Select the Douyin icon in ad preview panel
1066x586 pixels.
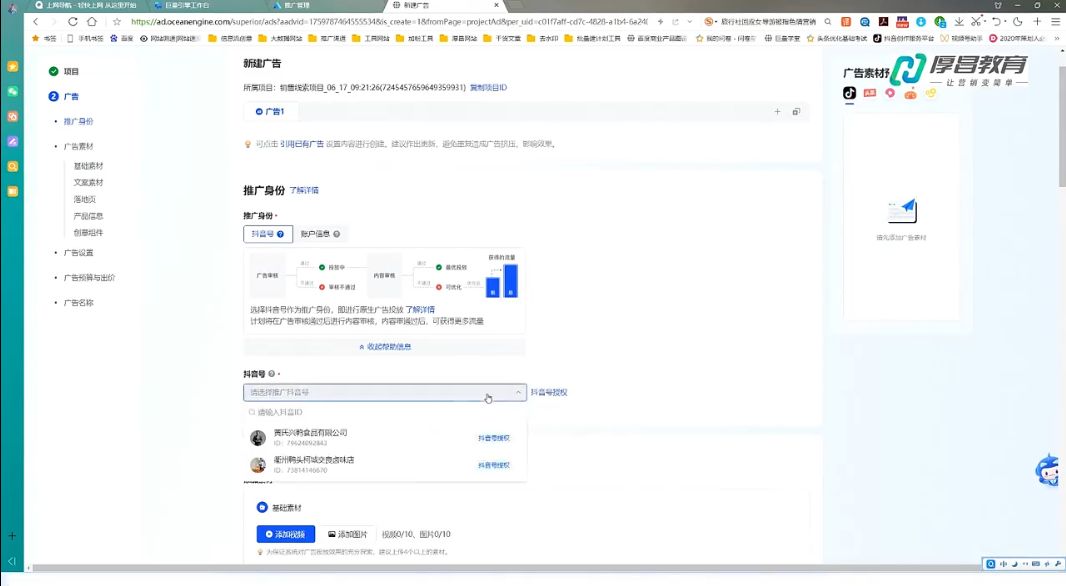pyautogui.click(x=849, y=93)
